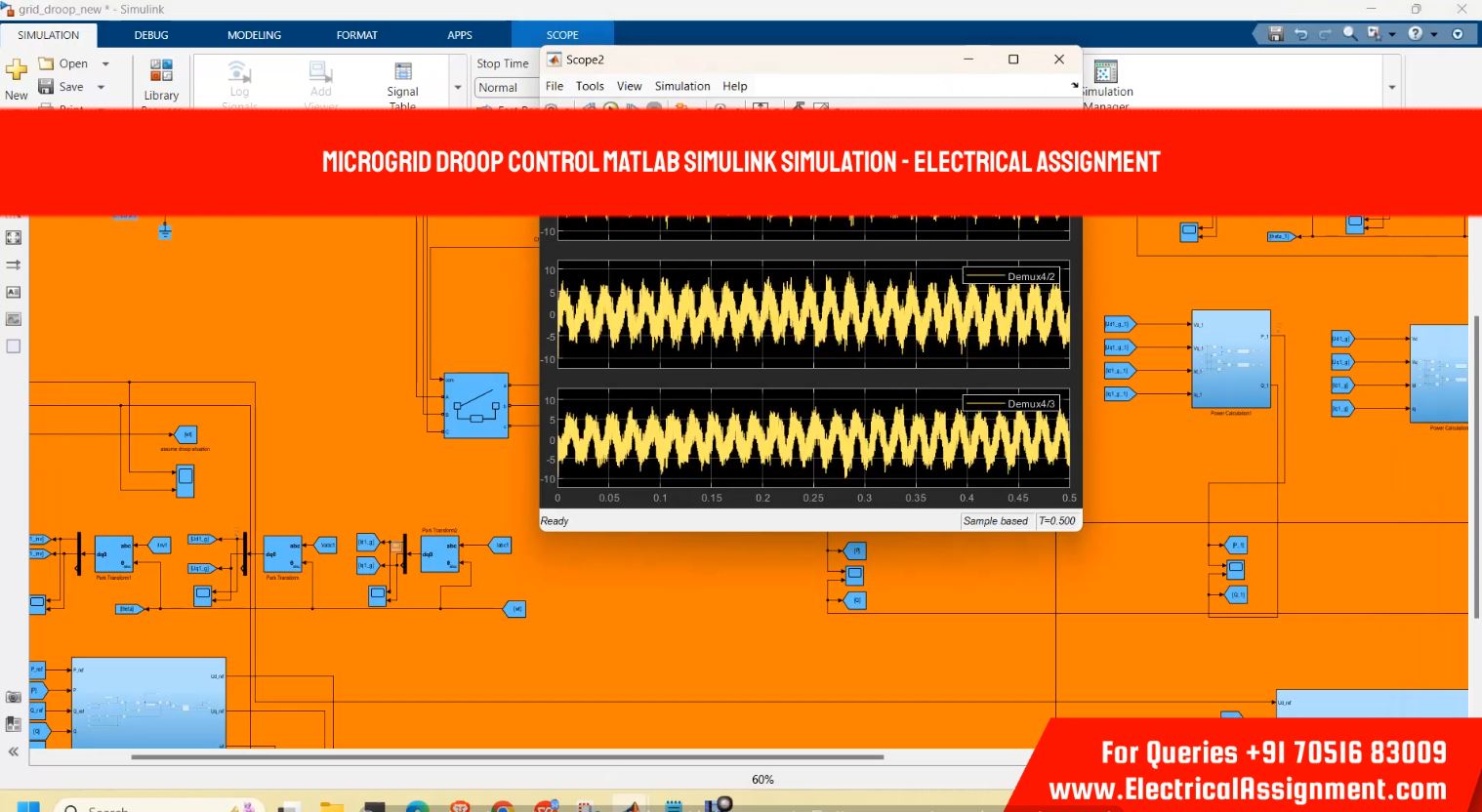Expand the Save dropdown arrow
1482x812 pixels.
[102, 88]
